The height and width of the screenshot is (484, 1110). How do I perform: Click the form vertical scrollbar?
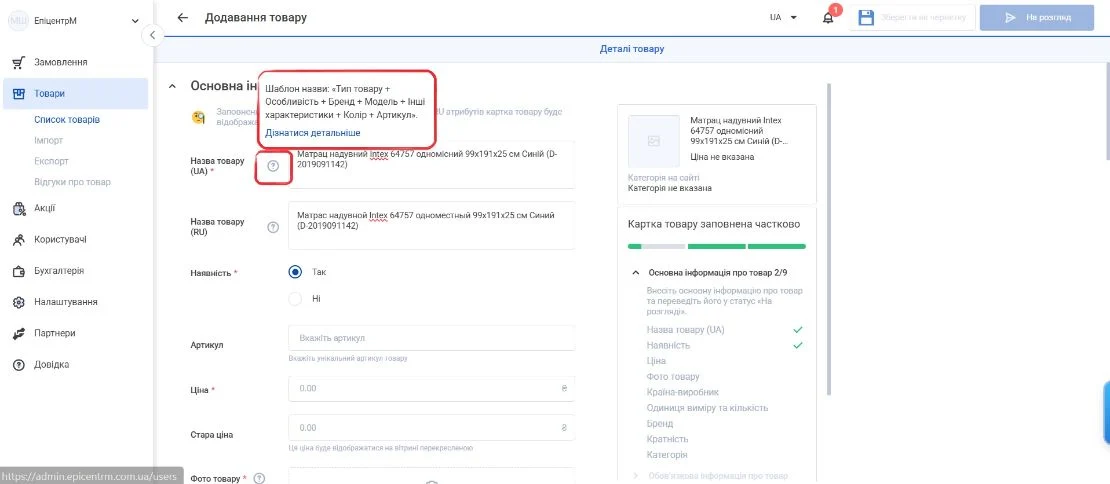(x=830, y=238)
